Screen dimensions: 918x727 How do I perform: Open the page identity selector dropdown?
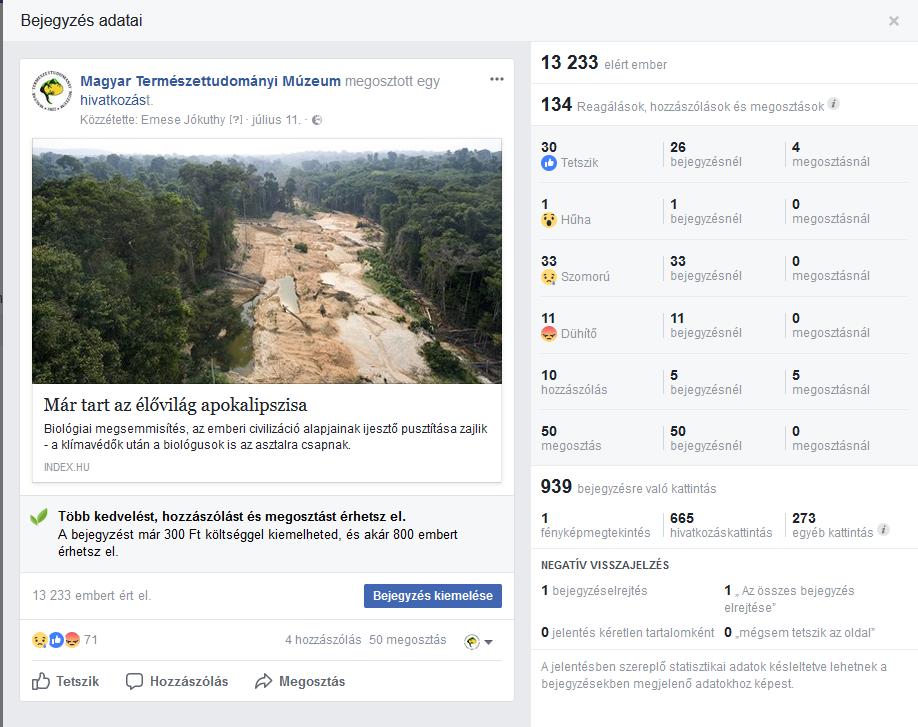[478, 642]
